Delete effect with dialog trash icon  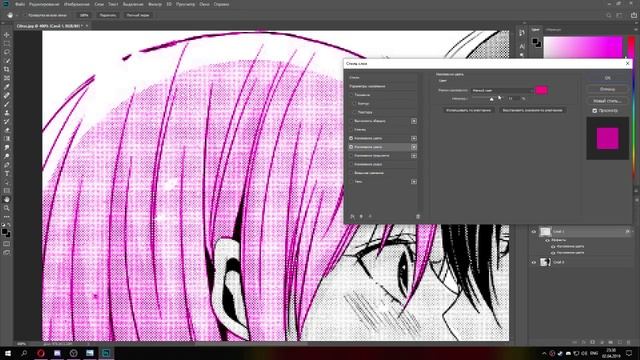418,216
